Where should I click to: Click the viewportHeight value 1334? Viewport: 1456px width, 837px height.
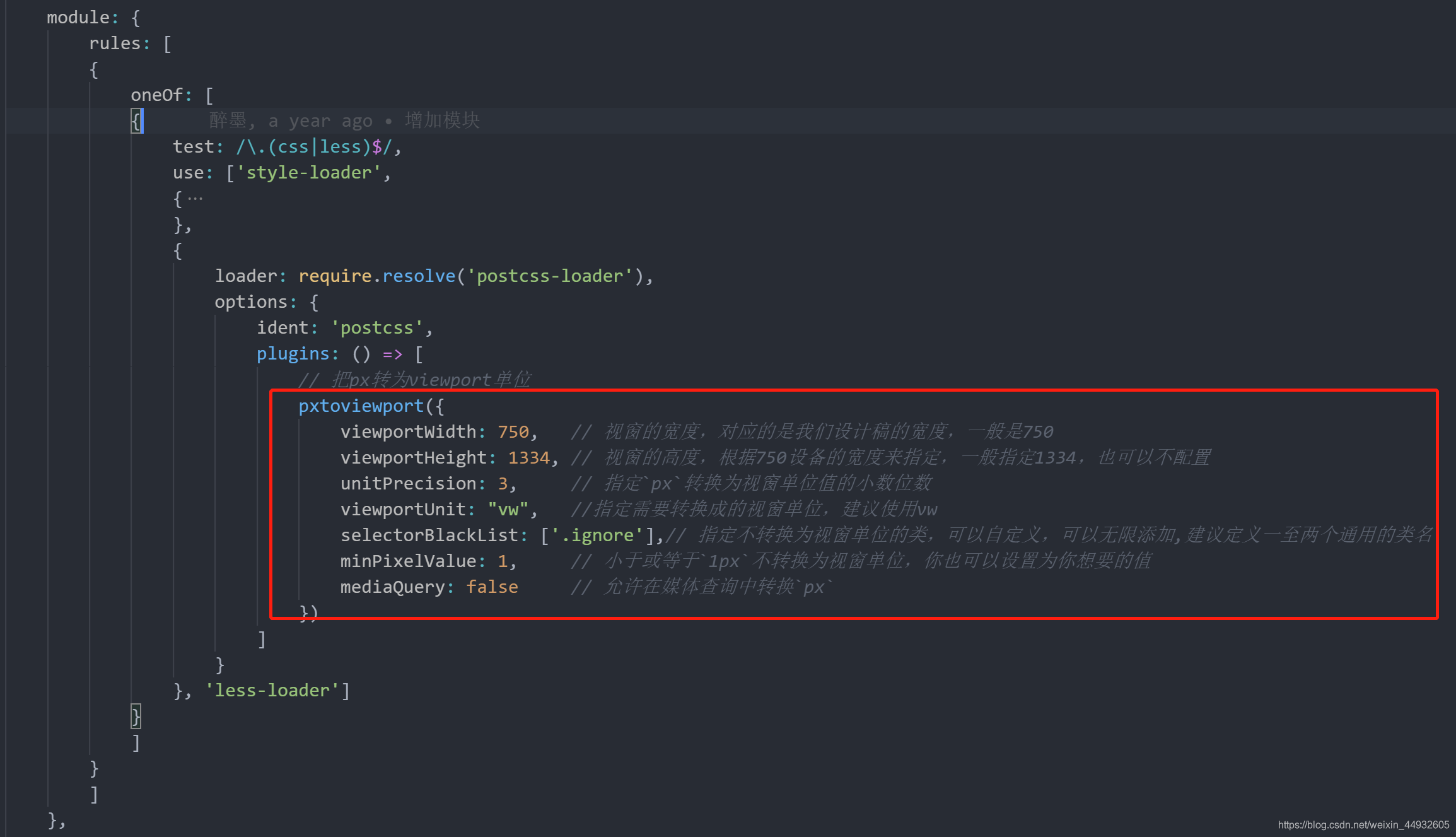click(x=528, y=458)
